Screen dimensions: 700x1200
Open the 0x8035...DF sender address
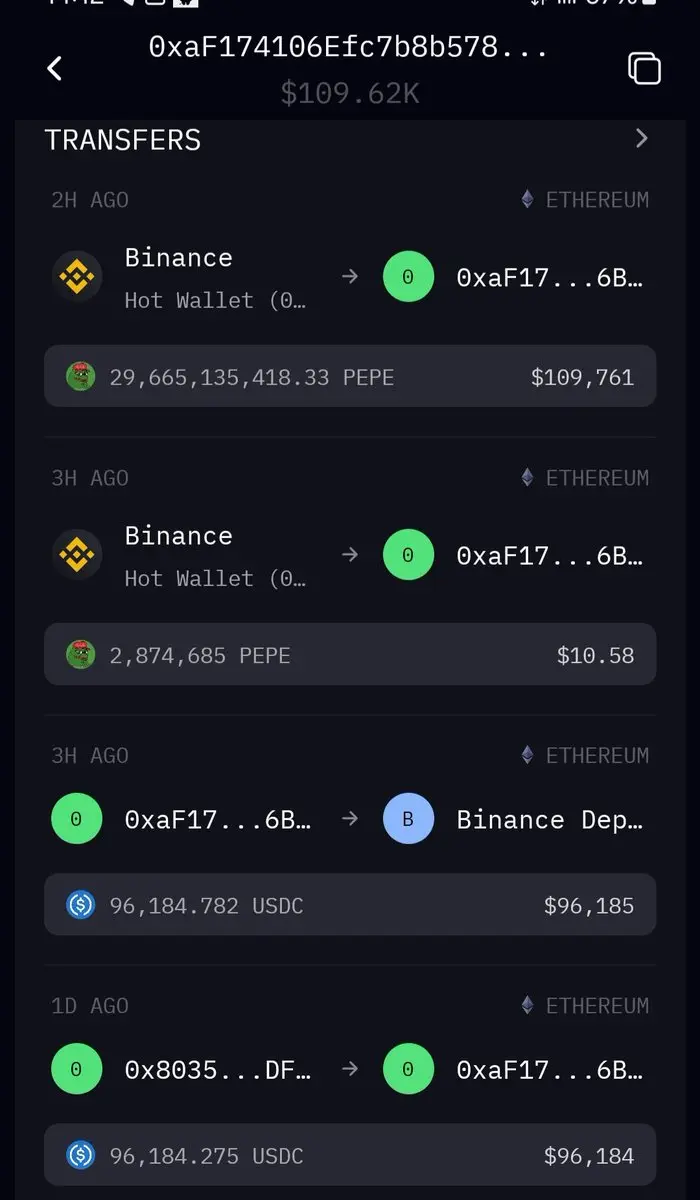pyautogui.click(x=217, y=1069)
